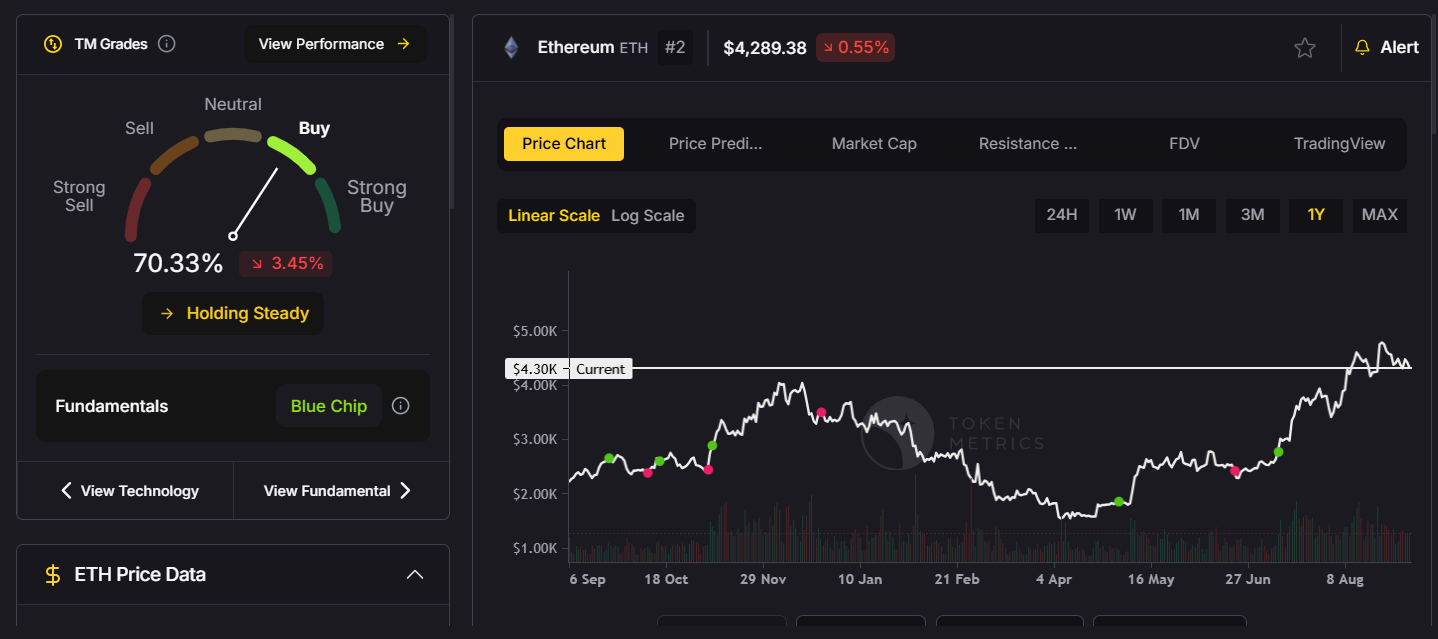Go to View Technology
Image resolution: width=1438 pixels, height=639 pixels.
(130, 491)
